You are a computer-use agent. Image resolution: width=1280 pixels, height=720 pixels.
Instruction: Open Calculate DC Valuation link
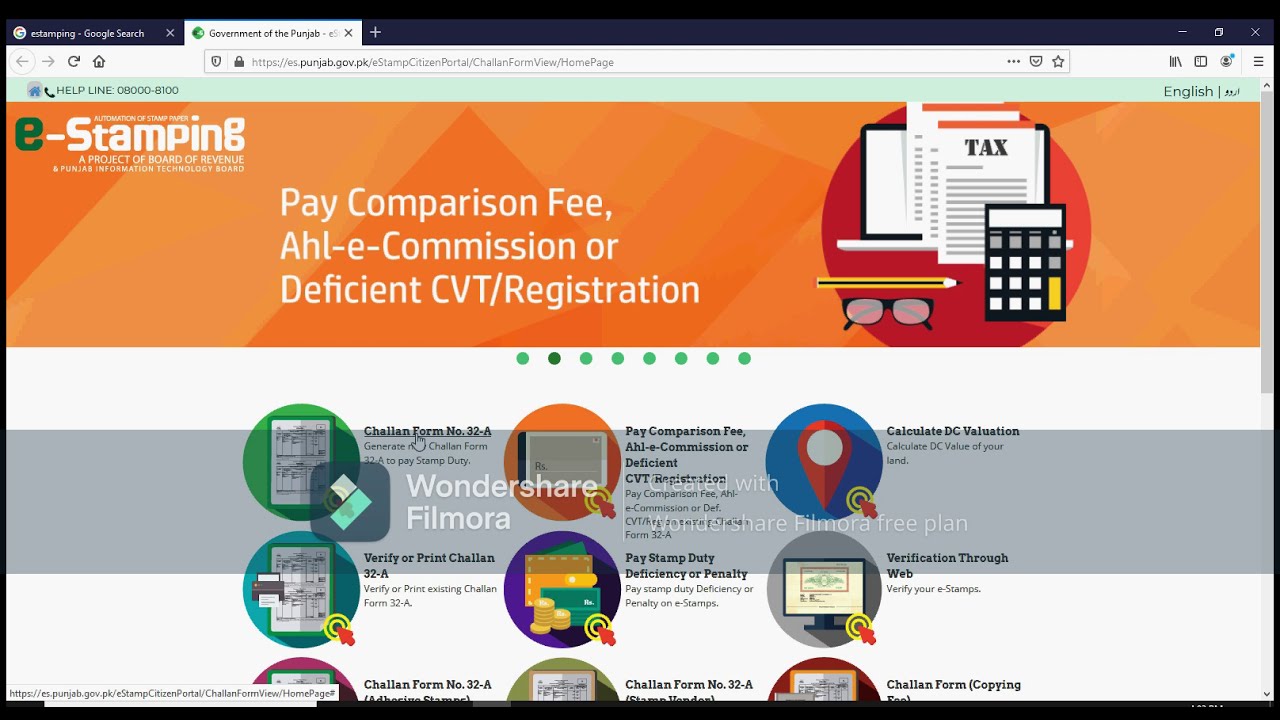(953, 431)
